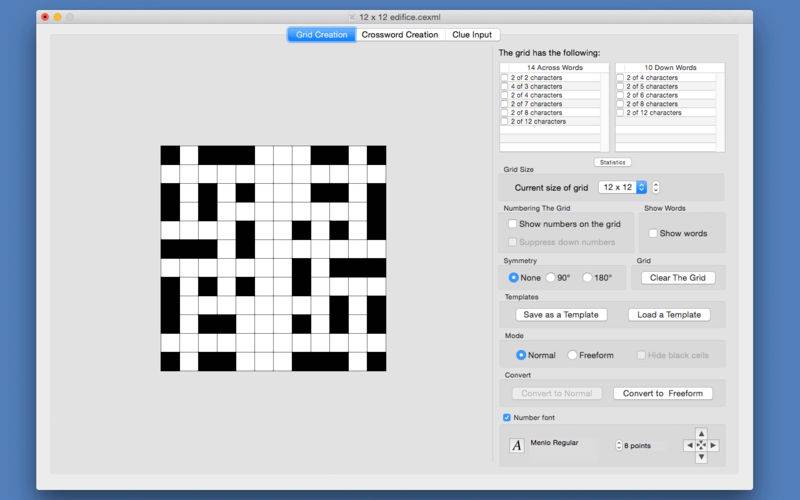Screen dimensions: 800x500
Task: Select 90° symmetry radio button
Action: pyautogui.click(x=550, y=278)
